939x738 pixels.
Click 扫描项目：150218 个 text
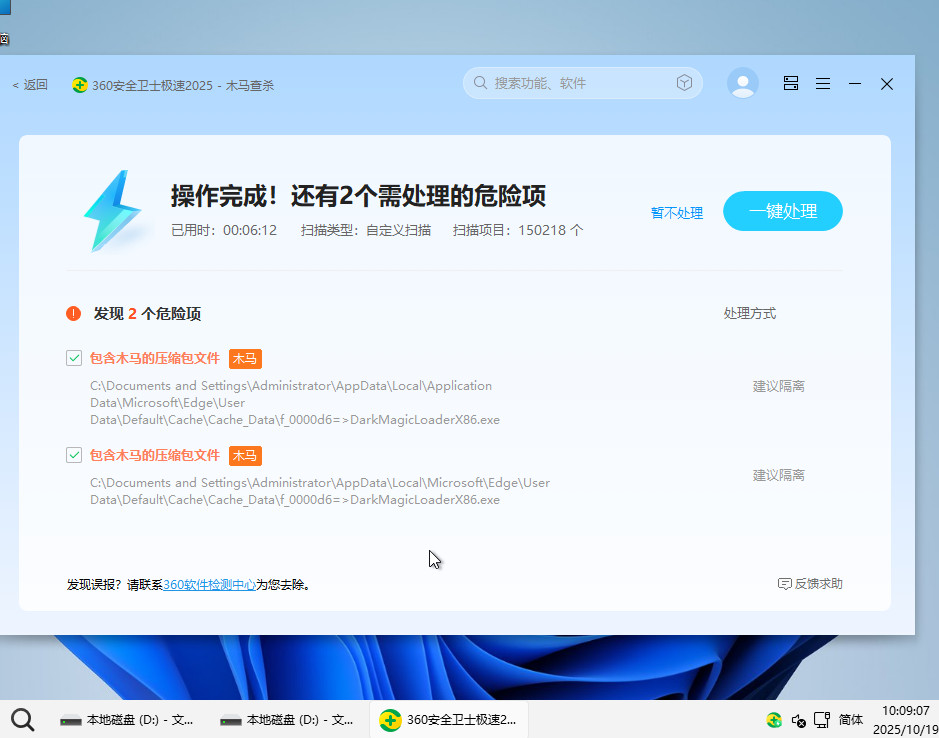(517, 230)
